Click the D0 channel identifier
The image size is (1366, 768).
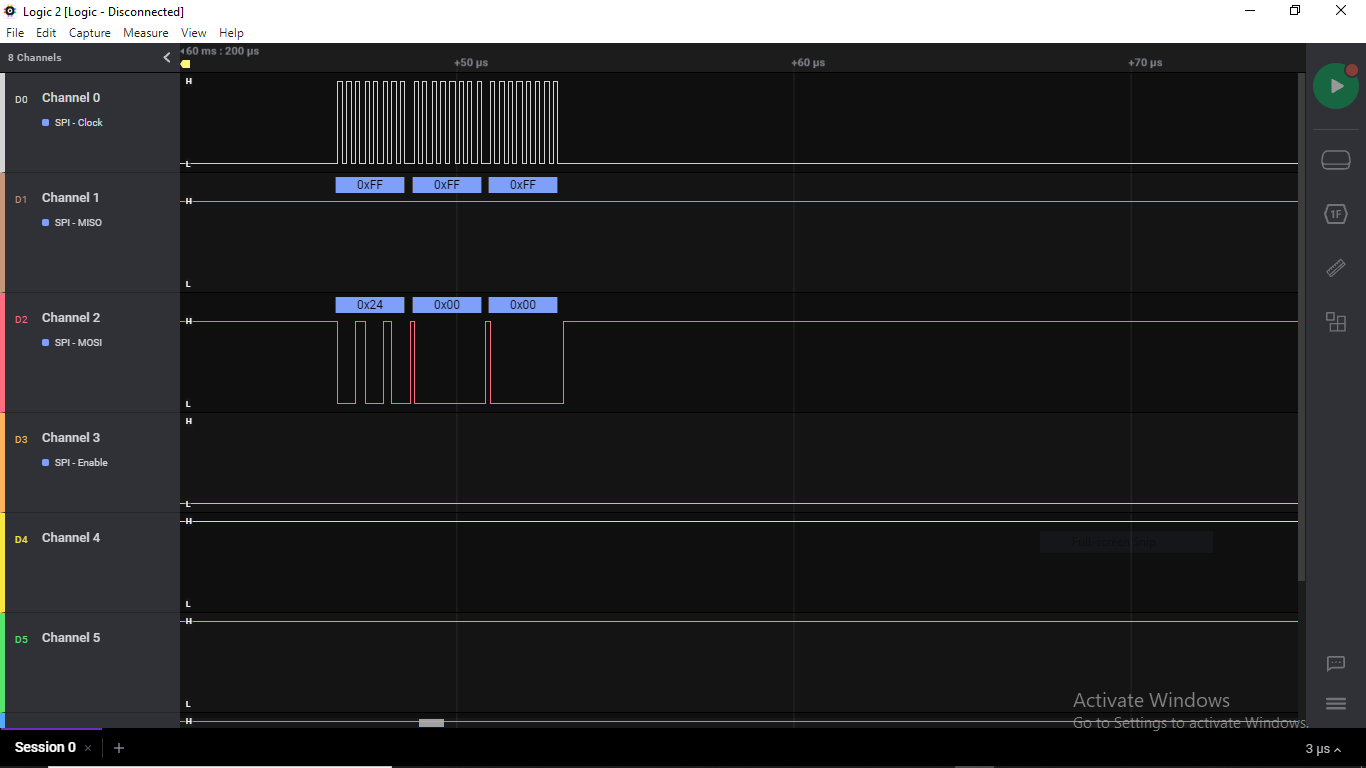(x=21, y=100)
